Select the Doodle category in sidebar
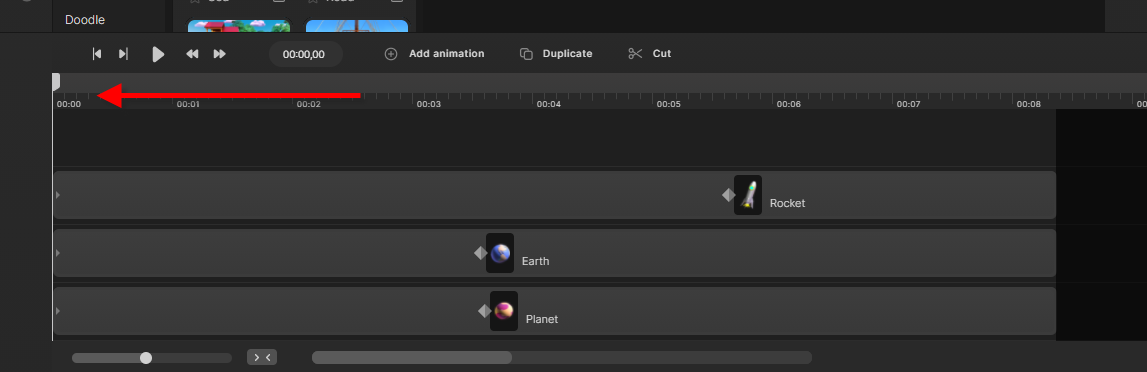This screenshot has width=1147, height=372. [85, 20]
